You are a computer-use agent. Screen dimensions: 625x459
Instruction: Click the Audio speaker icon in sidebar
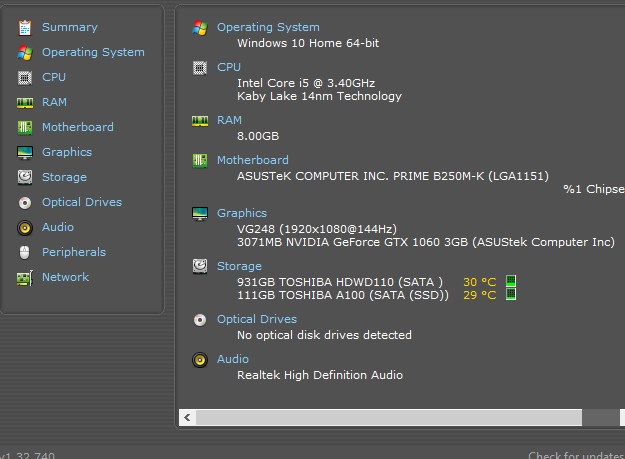coord(25,228)
